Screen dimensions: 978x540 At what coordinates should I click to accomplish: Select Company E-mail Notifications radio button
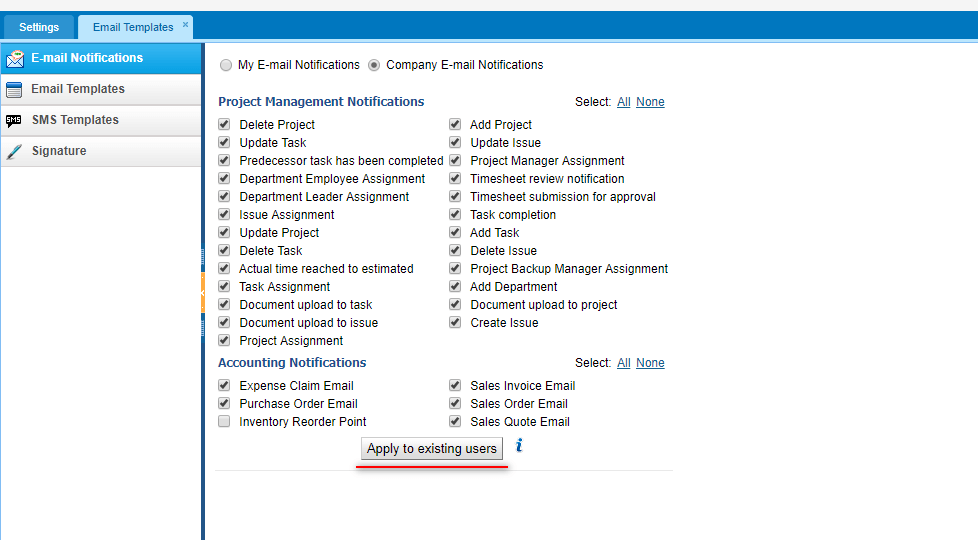point(374,65)
